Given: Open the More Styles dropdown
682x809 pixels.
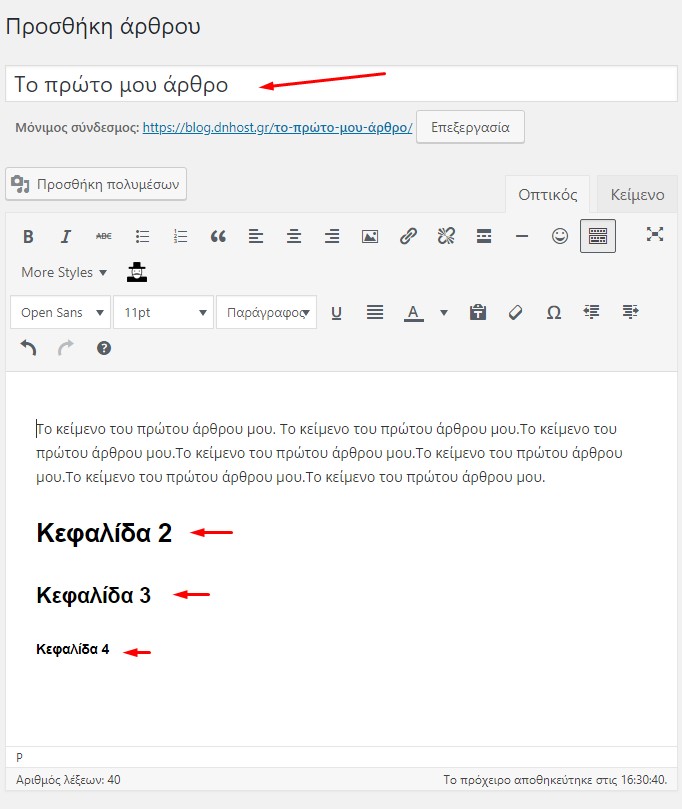Looking at the screenshot, I should pos(64,272).
